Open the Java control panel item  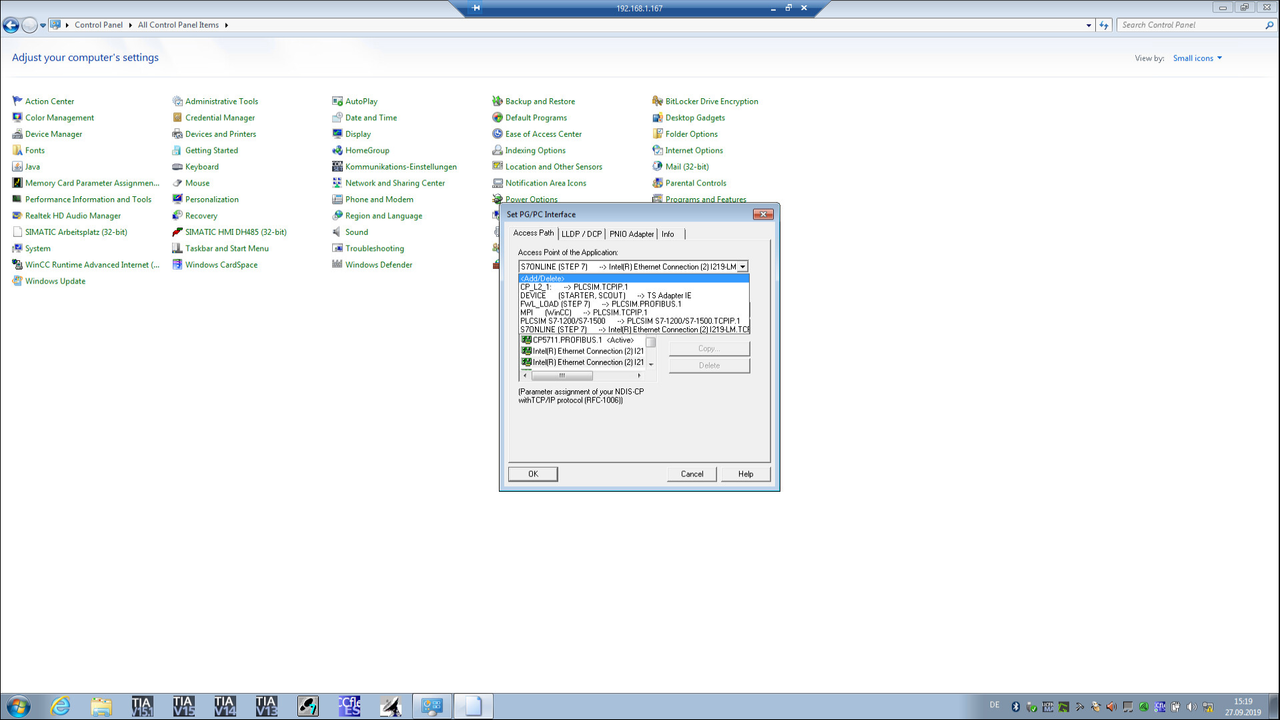coord(26,167)
